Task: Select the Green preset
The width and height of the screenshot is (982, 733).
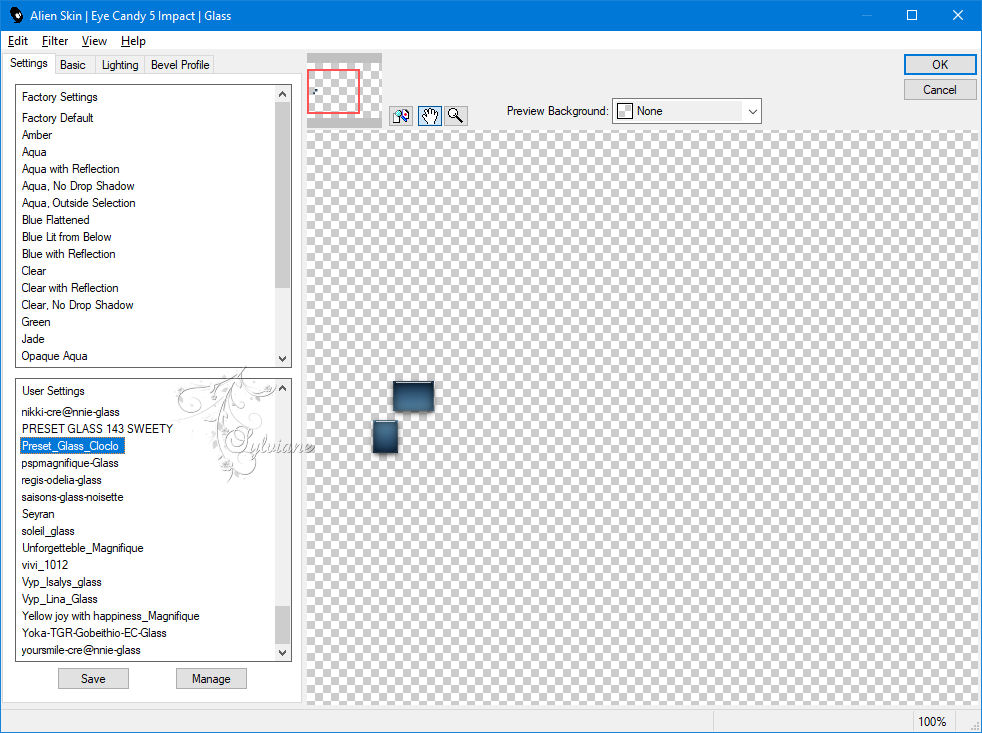Action: point(36,321)
